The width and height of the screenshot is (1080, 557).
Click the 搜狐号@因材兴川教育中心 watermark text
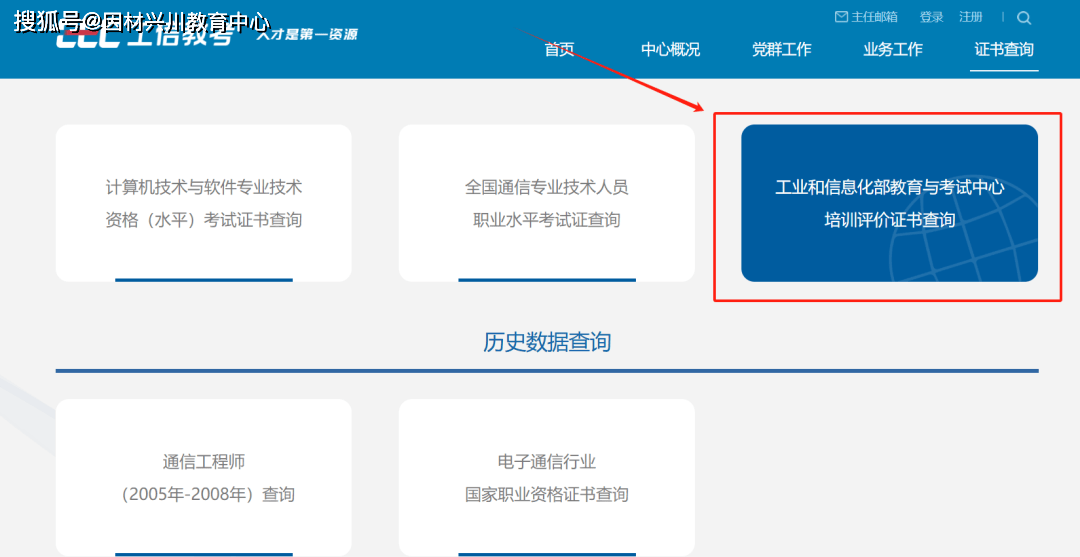142,21
